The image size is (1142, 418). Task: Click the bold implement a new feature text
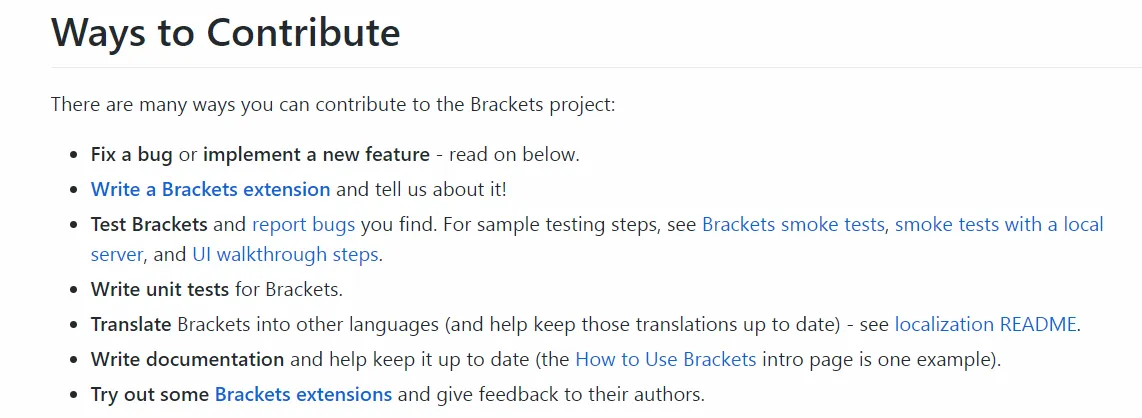pos(316,154)
